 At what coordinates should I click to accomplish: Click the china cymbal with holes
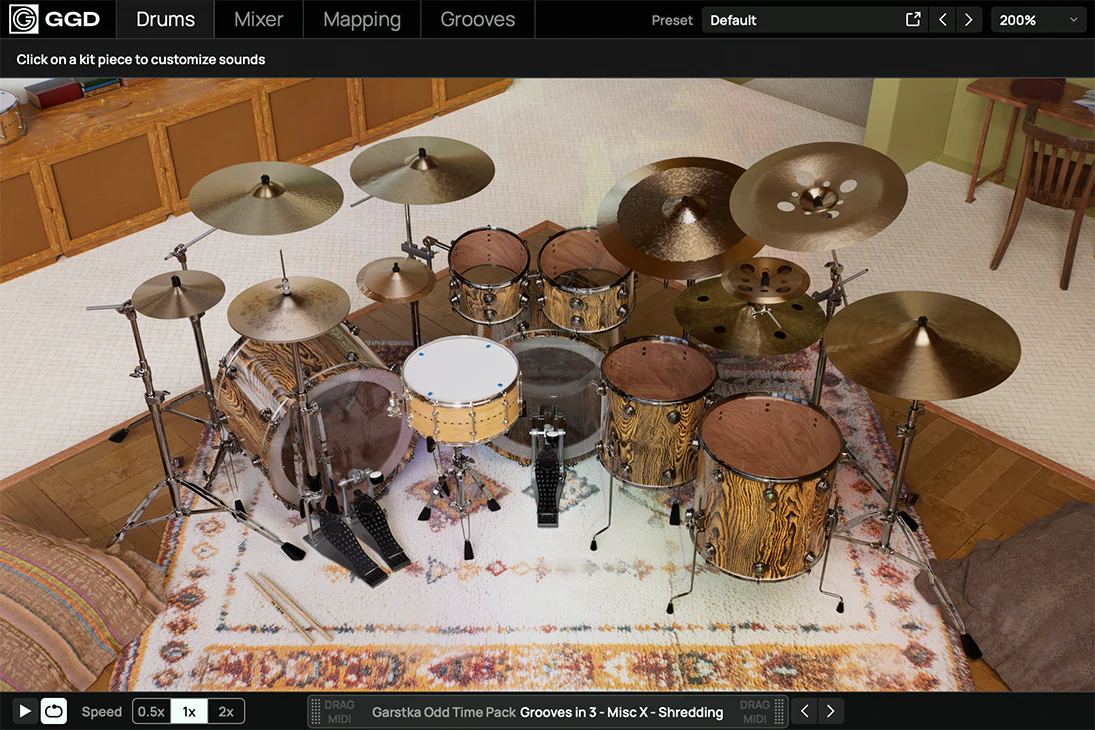818,196
